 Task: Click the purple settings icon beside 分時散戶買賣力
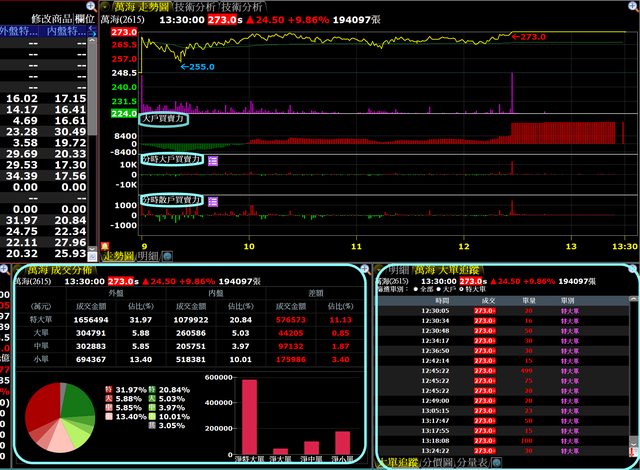pyautogui.click(x=212, y=200)
